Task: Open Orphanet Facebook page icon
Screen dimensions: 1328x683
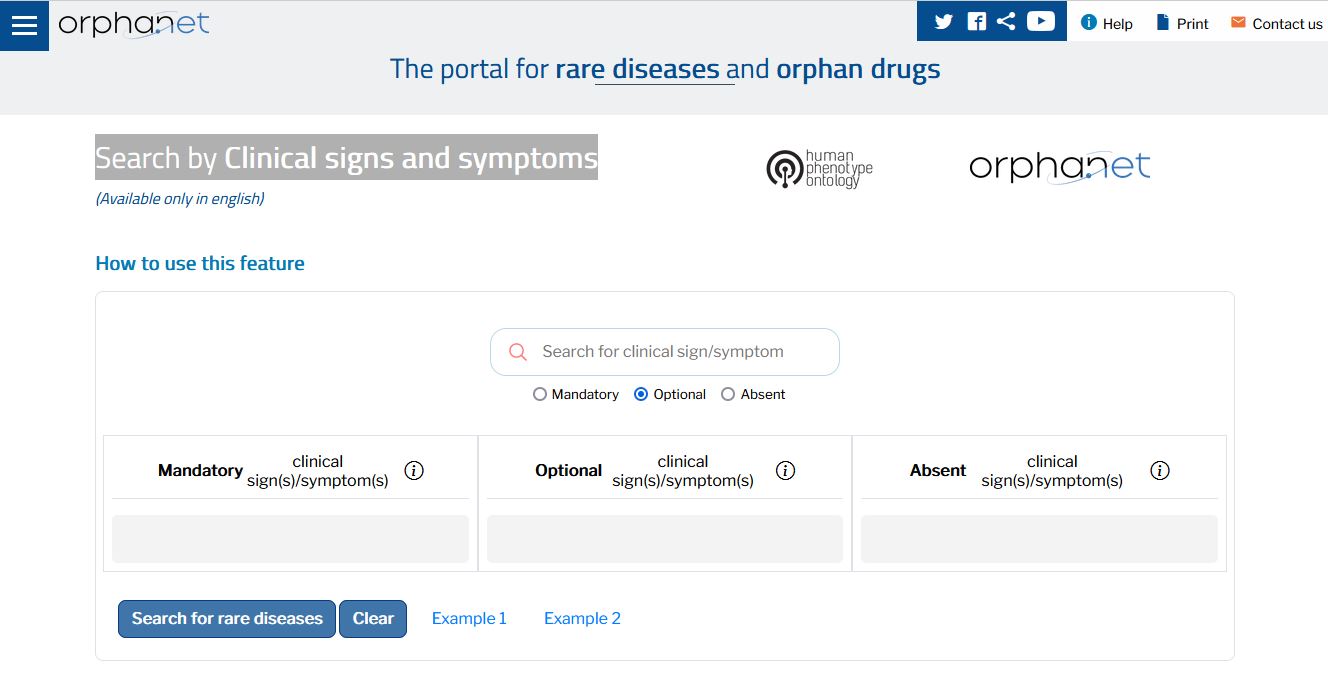Action: click(x=977, y=22)
